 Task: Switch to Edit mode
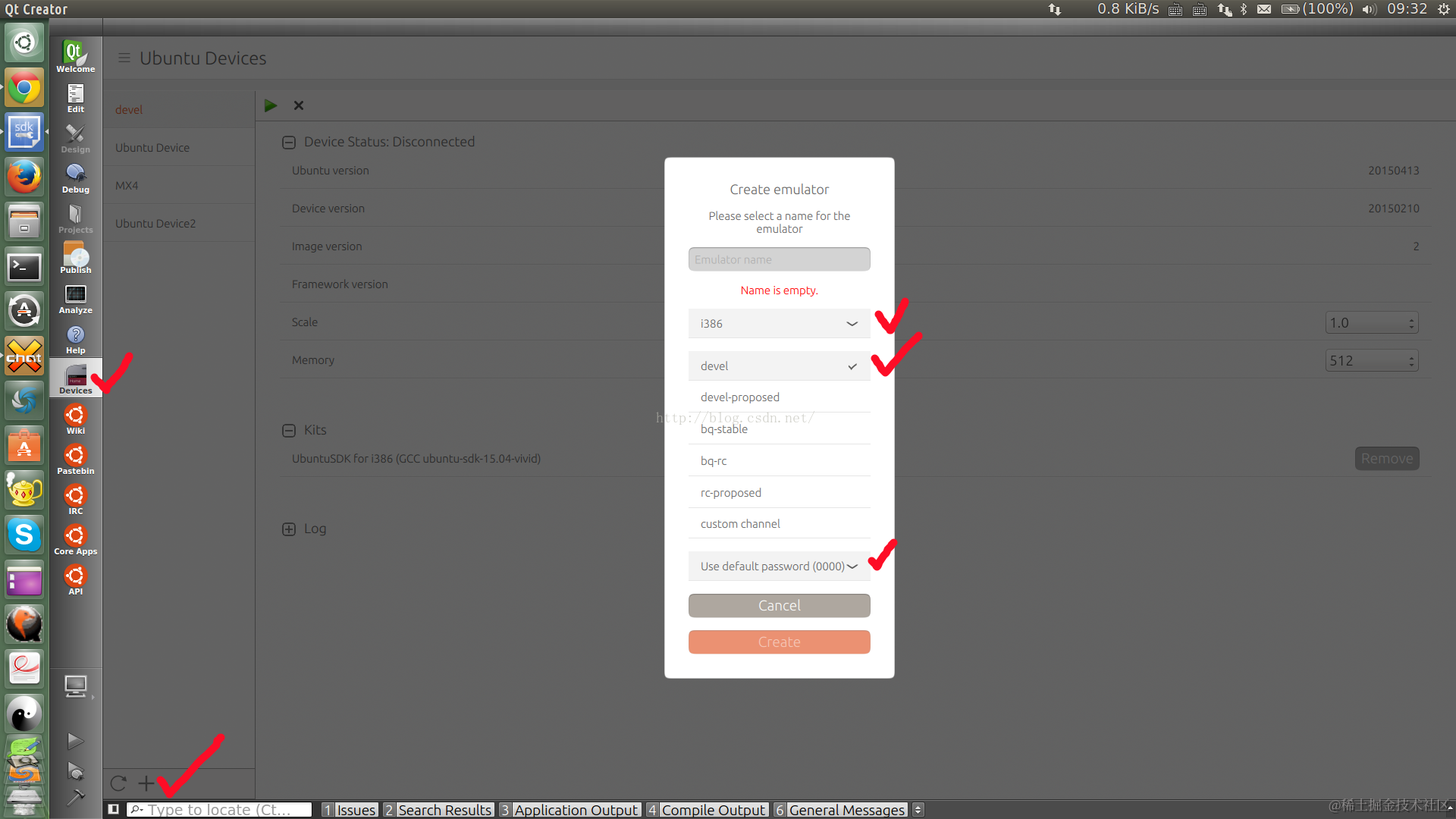click(x=75, y=98)
